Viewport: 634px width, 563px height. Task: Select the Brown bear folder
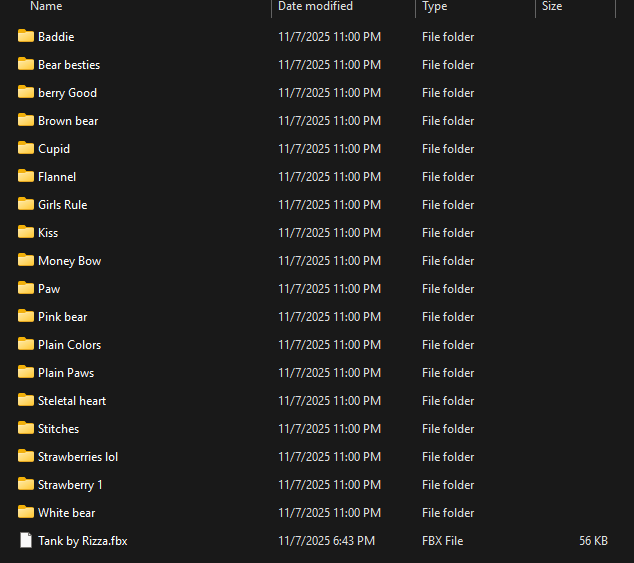point(68,121)
